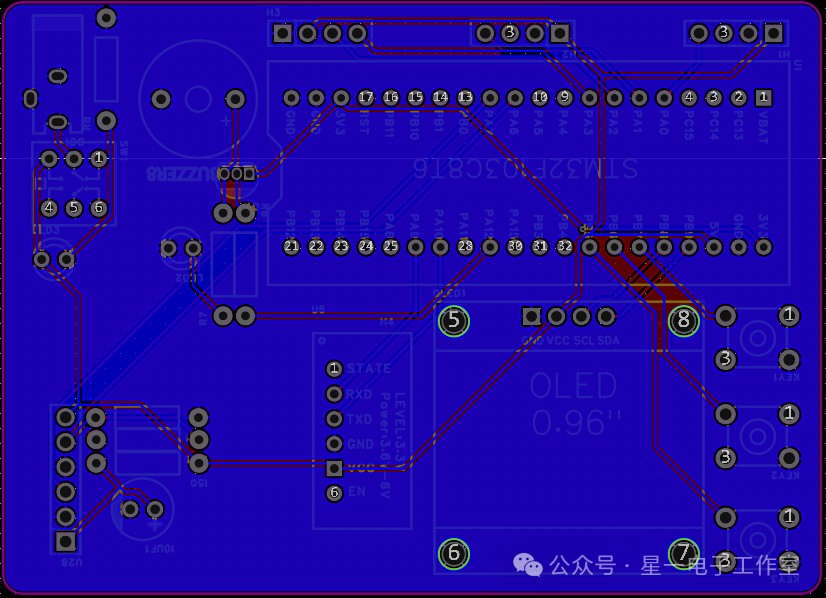Click STM32 bottom-row pad numbered 23
Screen dimensions: 826x598
tap(341, 247)
